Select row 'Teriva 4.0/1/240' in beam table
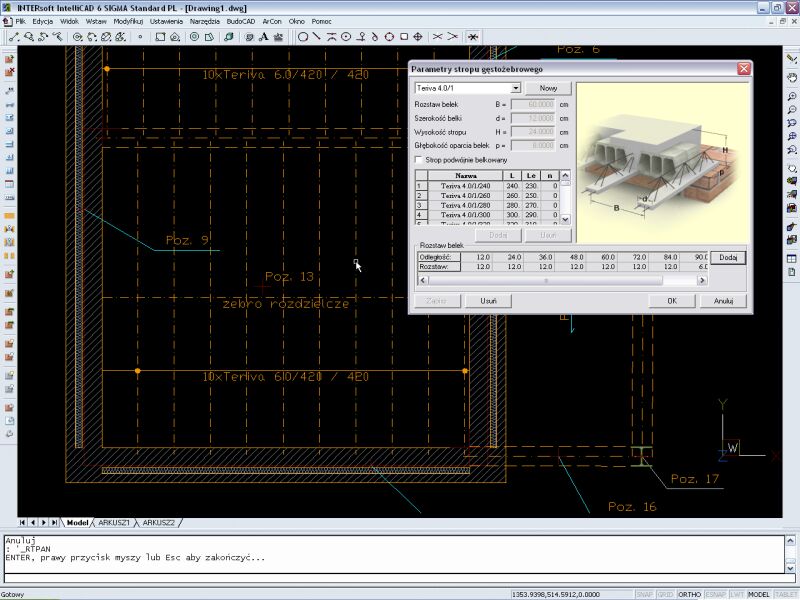 490,186
